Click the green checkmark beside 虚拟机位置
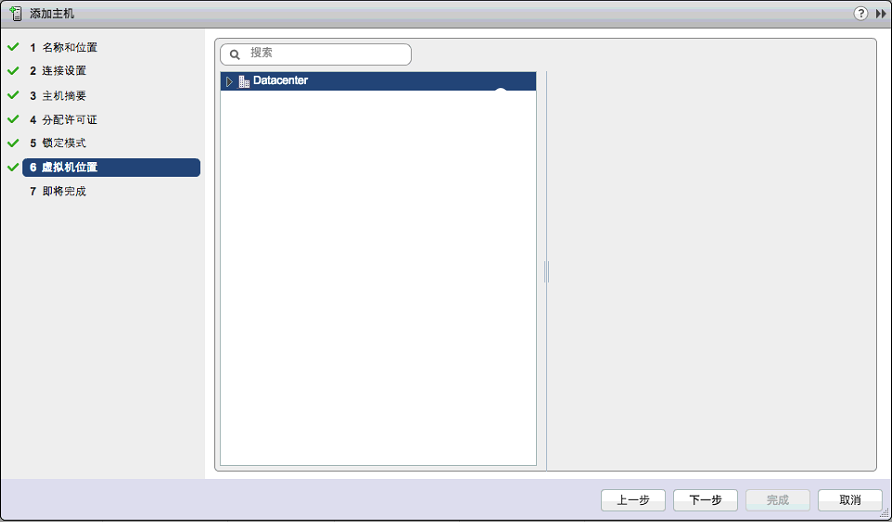 click(13, 167)
